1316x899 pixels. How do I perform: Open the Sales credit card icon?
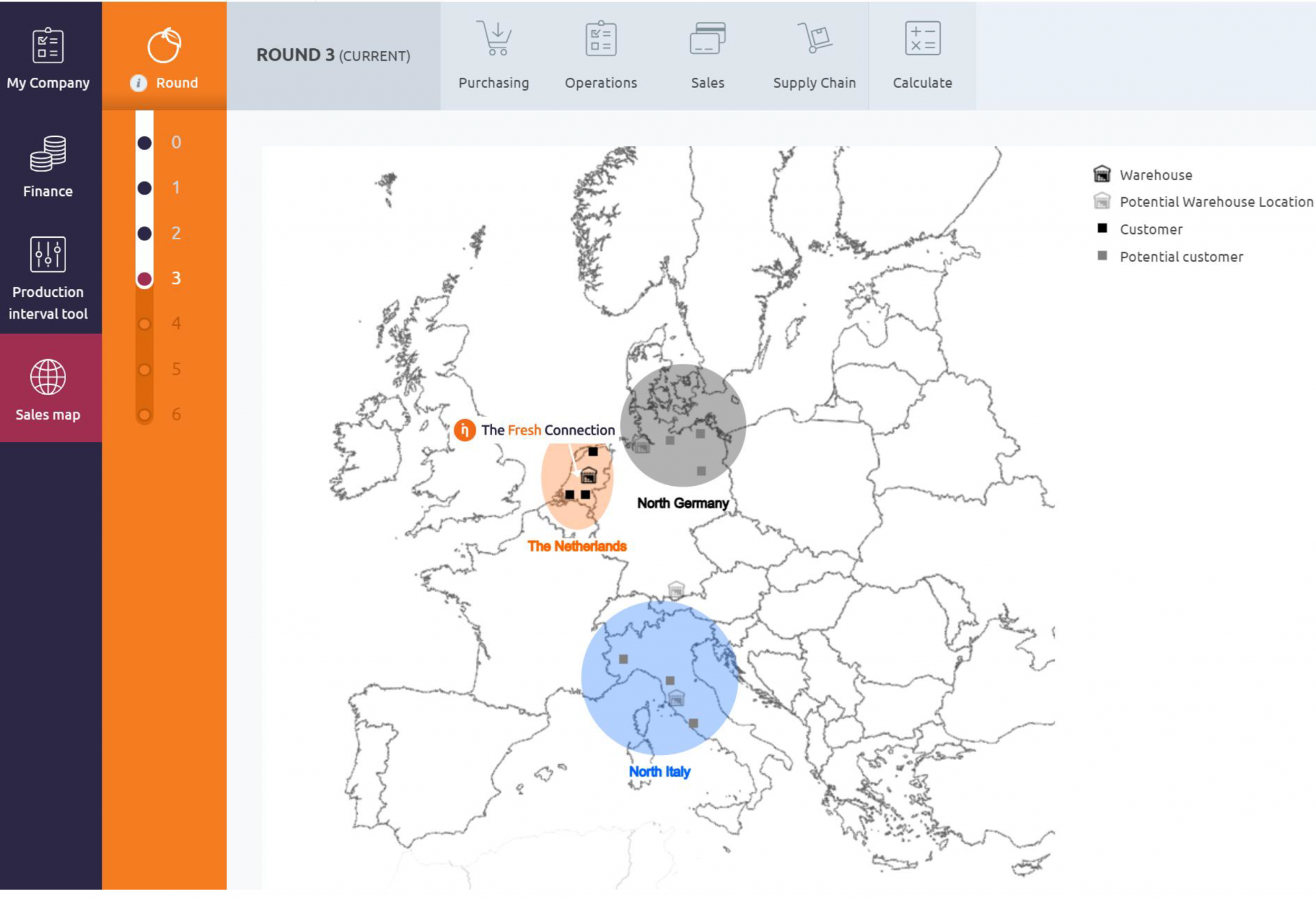pyautogui.click(x=707, y=39)
